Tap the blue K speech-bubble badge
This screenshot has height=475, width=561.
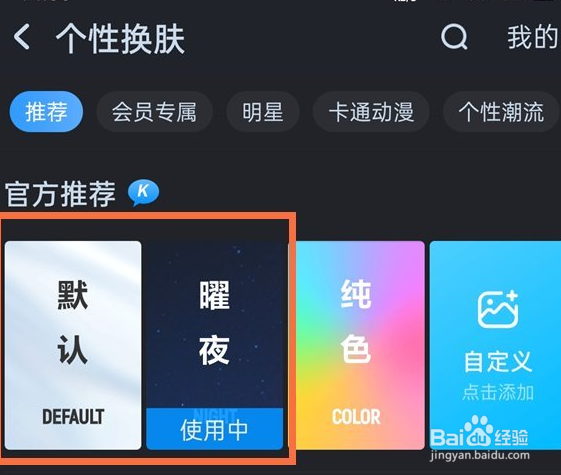click(143, 192)
